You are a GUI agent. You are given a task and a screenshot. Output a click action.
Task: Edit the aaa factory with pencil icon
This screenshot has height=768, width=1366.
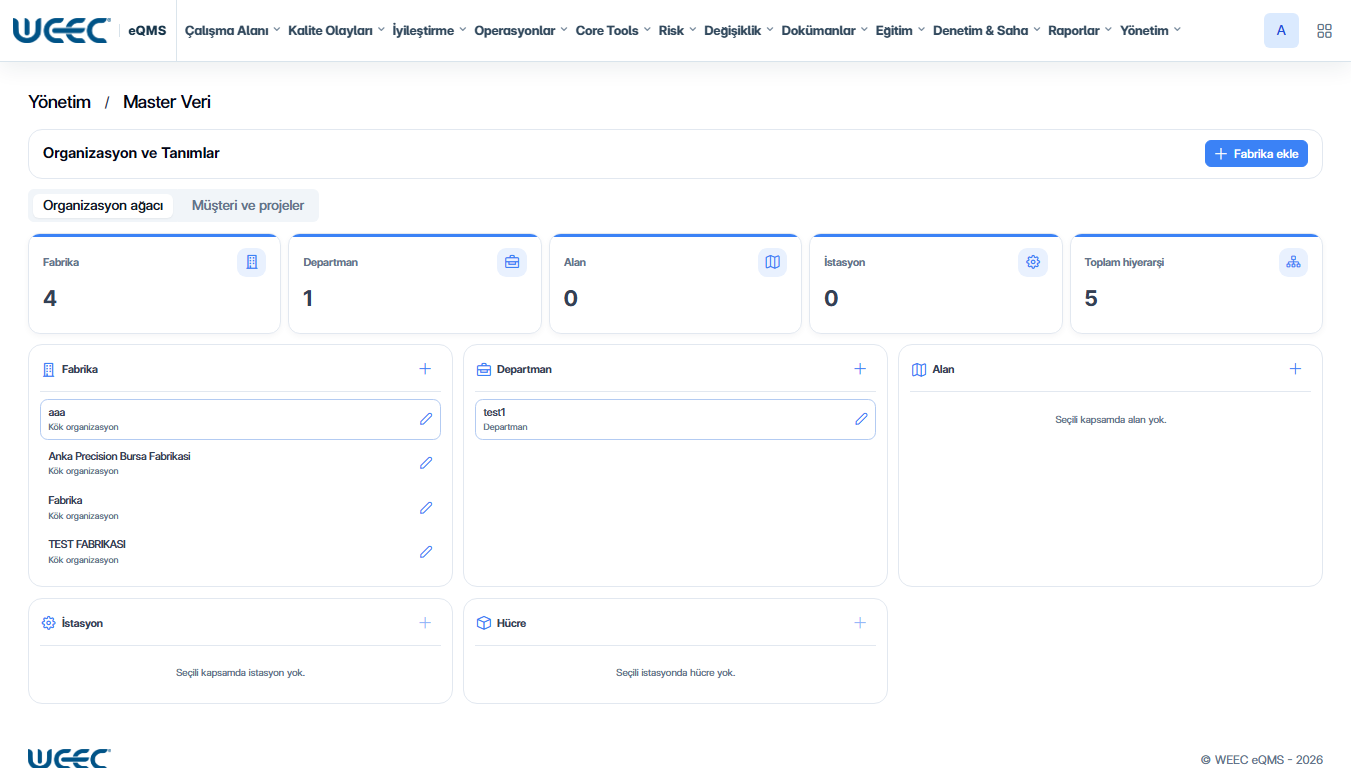[x=426, y=419]
